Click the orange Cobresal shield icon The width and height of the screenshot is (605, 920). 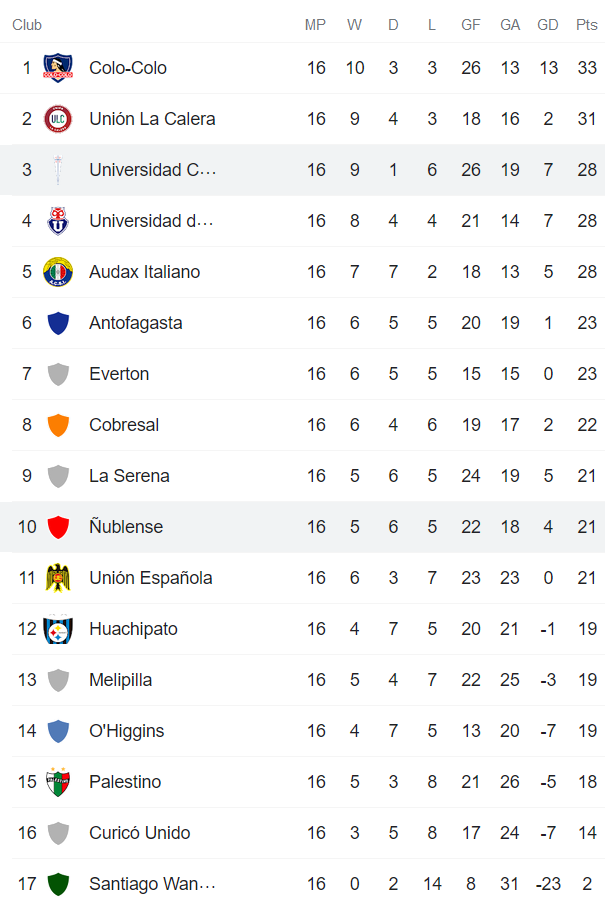coord(58,425)
